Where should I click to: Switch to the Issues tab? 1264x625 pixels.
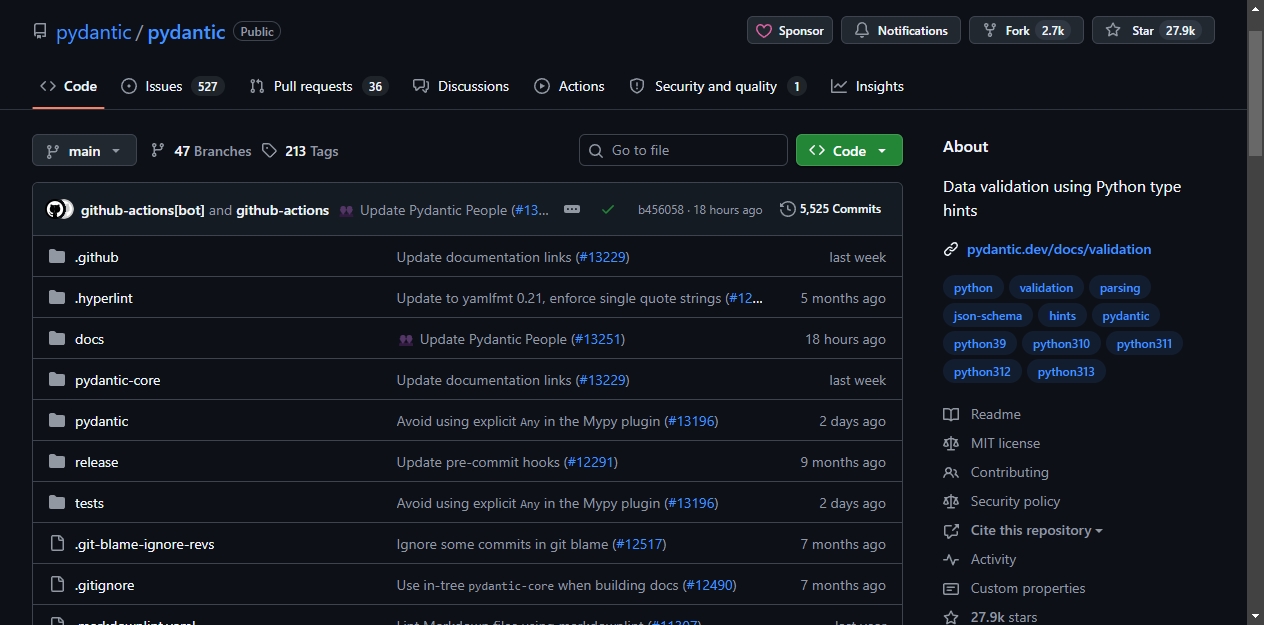click(x=171, y=86)
